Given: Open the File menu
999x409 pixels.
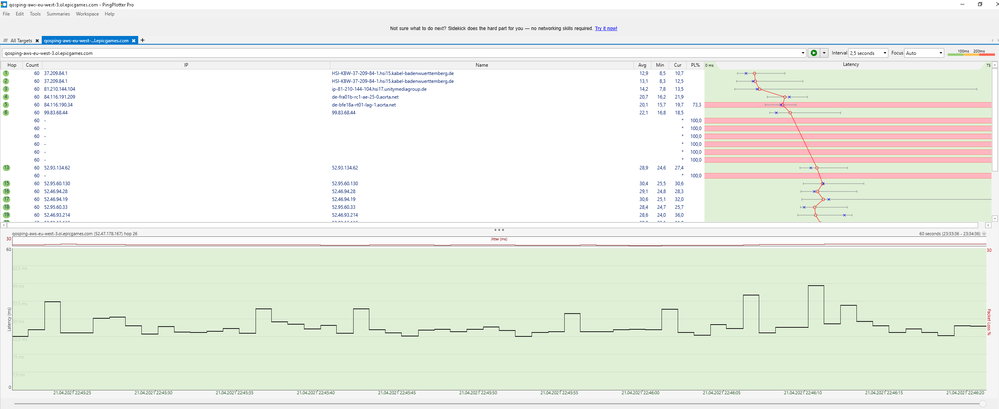Looking at the screenshot, I should [6, 13].
